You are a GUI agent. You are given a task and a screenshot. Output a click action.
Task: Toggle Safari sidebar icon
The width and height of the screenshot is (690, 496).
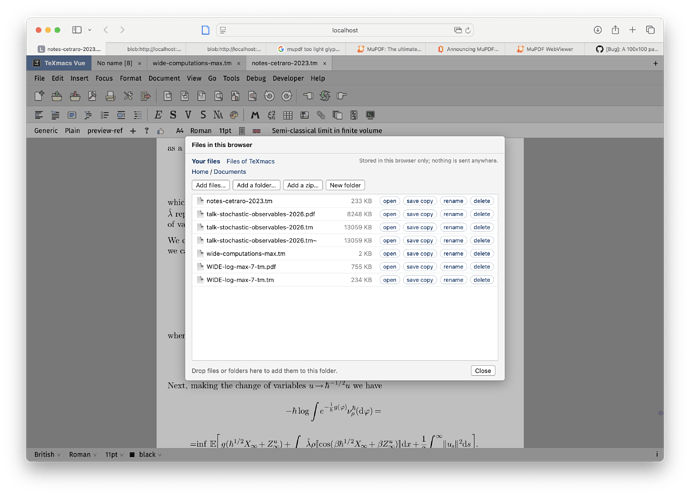coord(77,30)
